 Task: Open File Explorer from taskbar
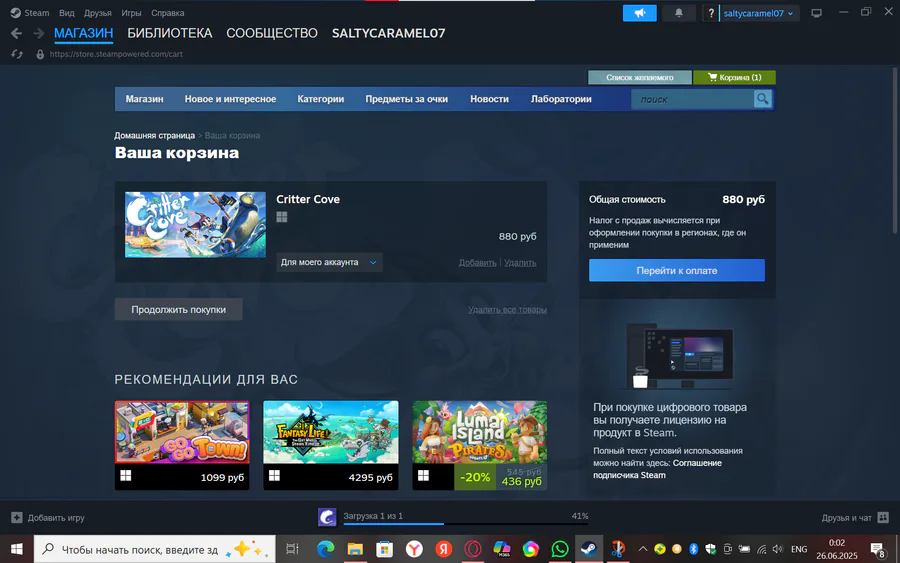(x=355, y=549)
